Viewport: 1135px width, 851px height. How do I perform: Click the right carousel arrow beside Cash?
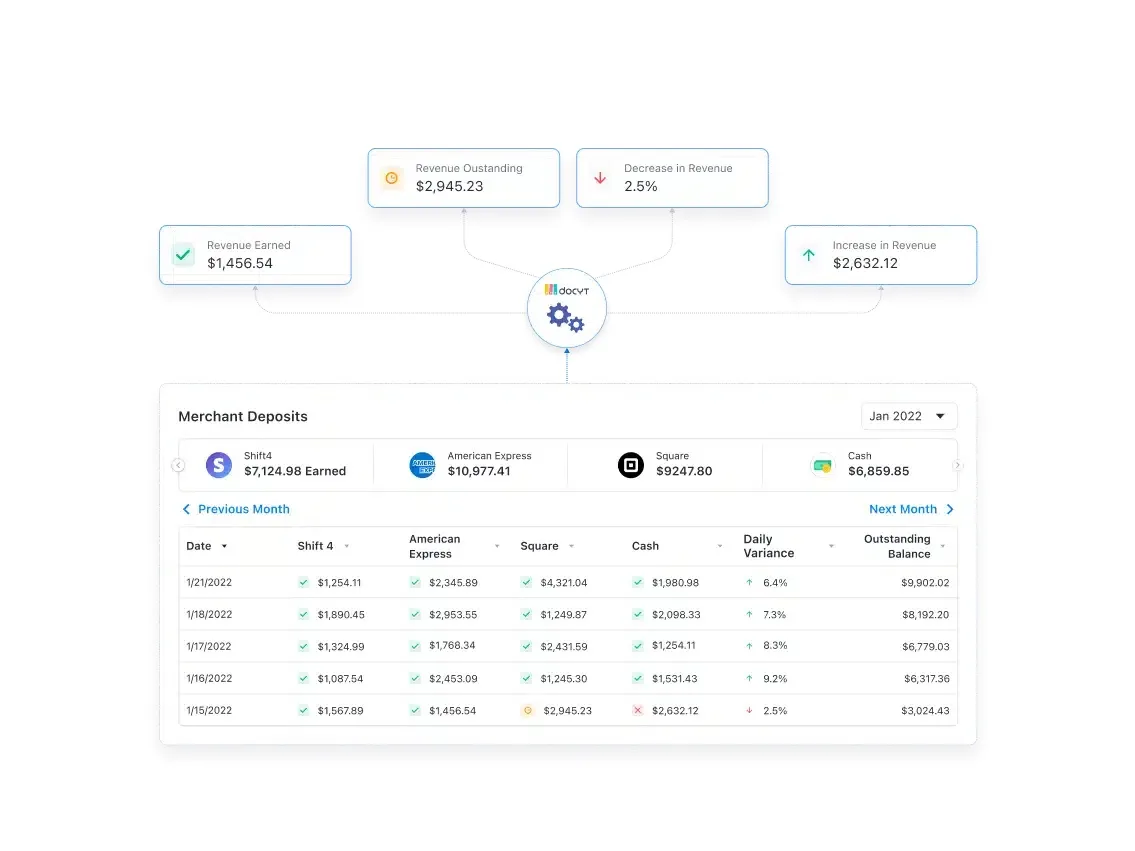coord(958,465)
